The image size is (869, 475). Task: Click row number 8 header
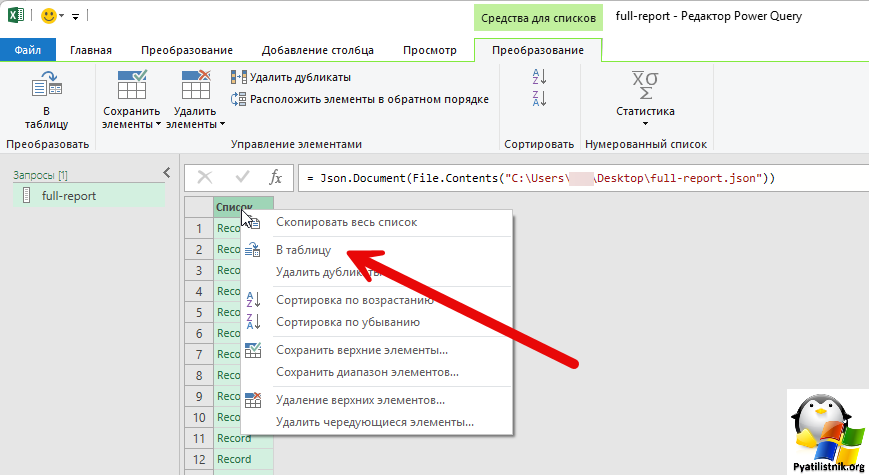coord(199,376)
